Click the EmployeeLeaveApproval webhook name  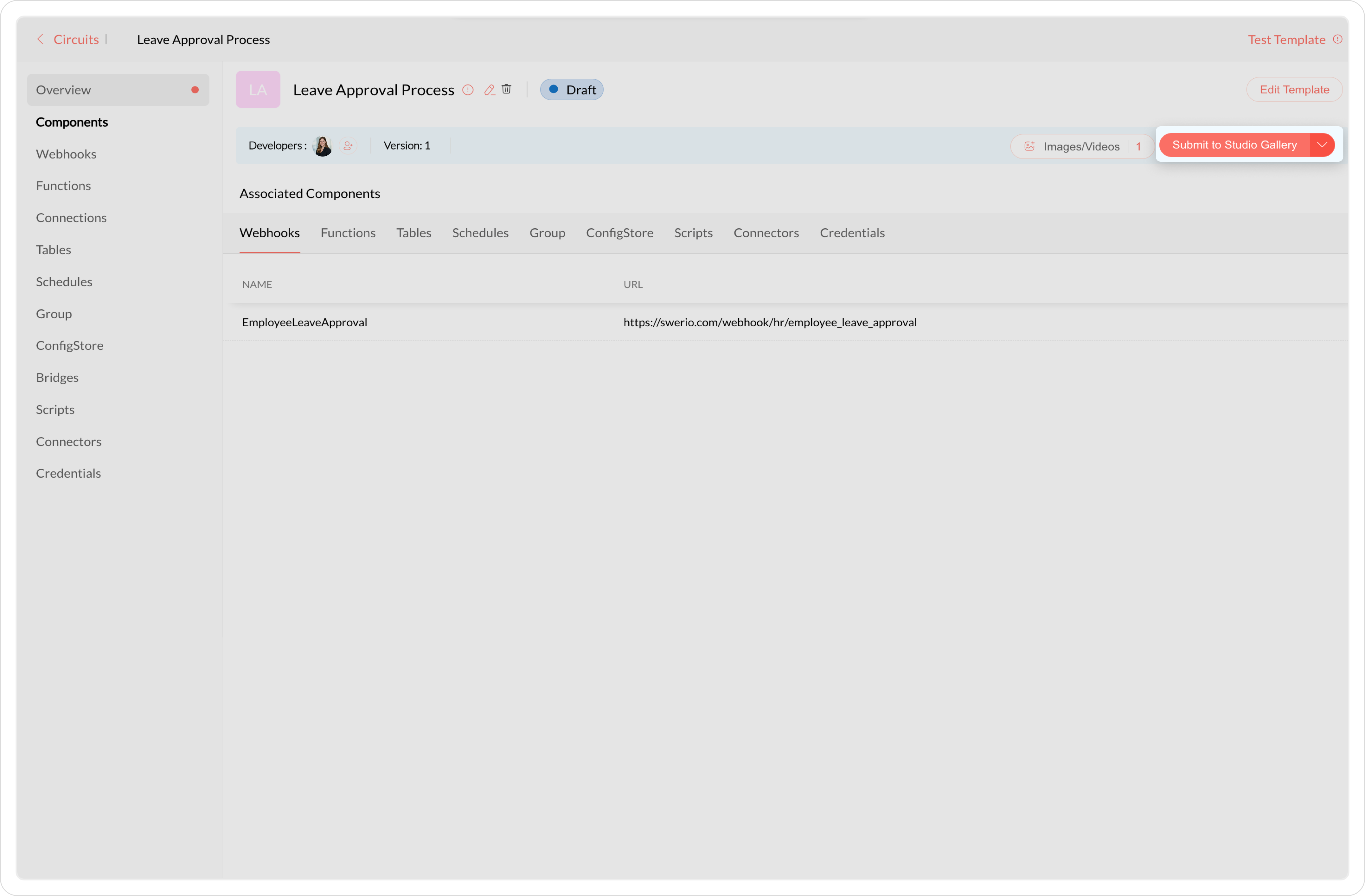pos(304,322)
